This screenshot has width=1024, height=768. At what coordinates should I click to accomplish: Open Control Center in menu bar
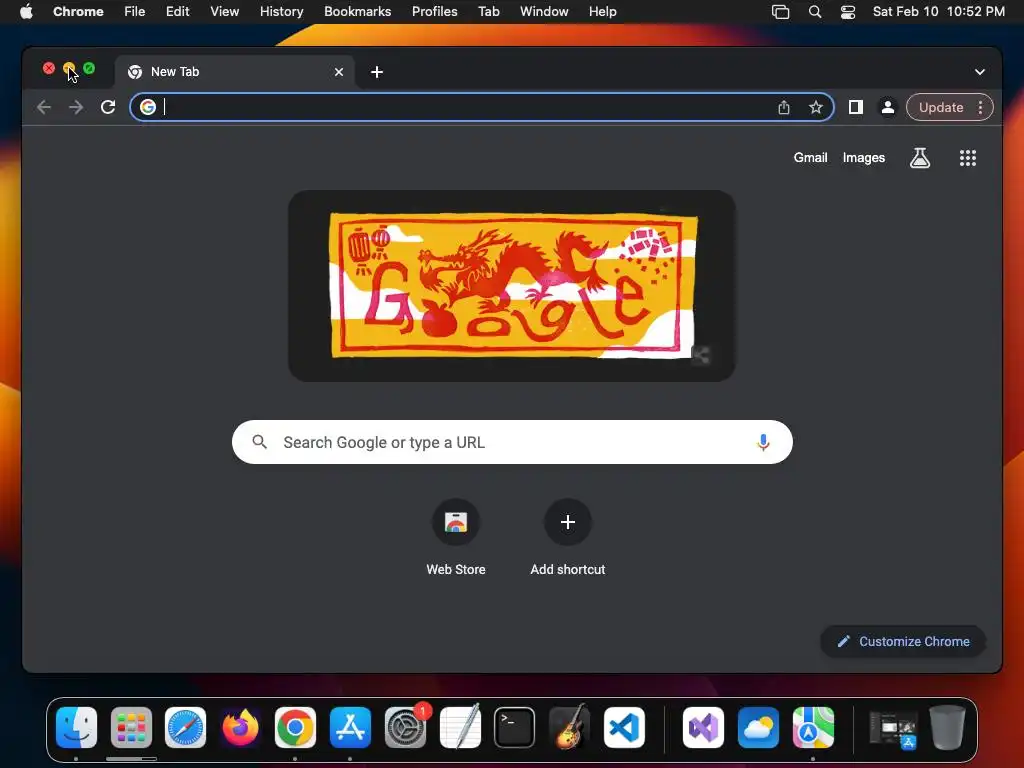point(848,11)
